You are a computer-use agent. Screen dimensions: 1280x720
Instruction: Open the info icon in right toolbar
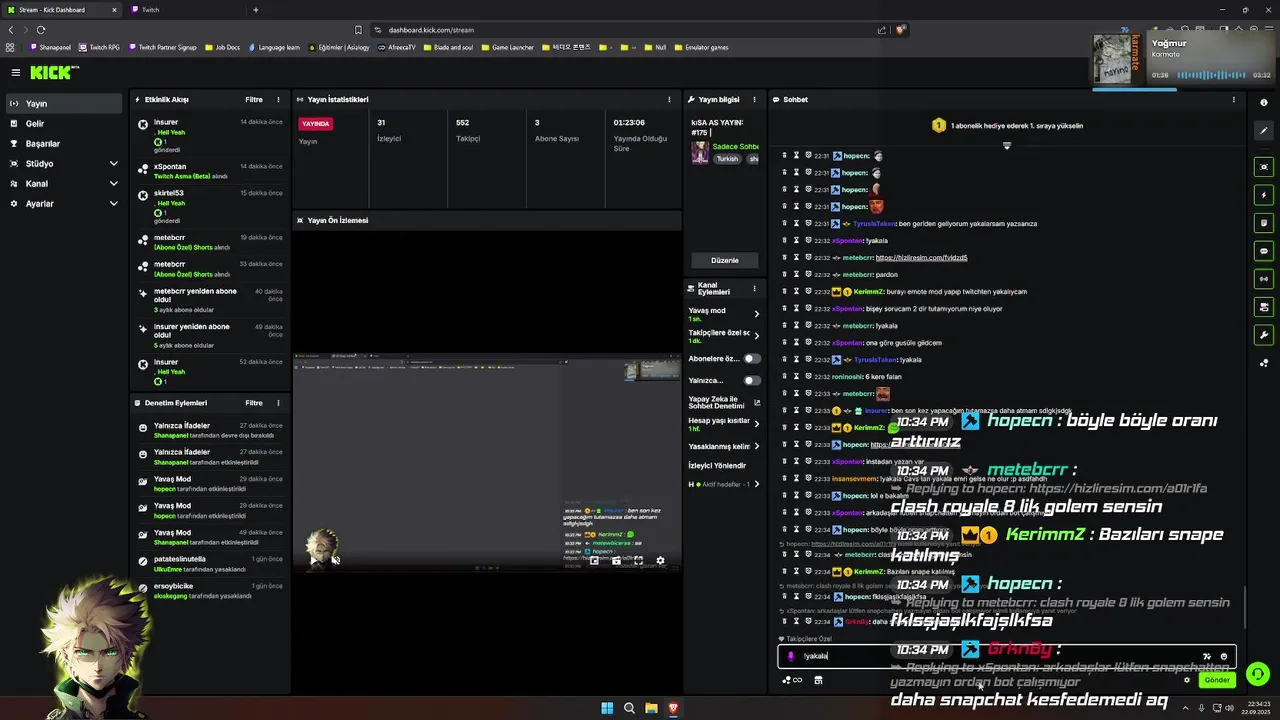pos(1264,103)
